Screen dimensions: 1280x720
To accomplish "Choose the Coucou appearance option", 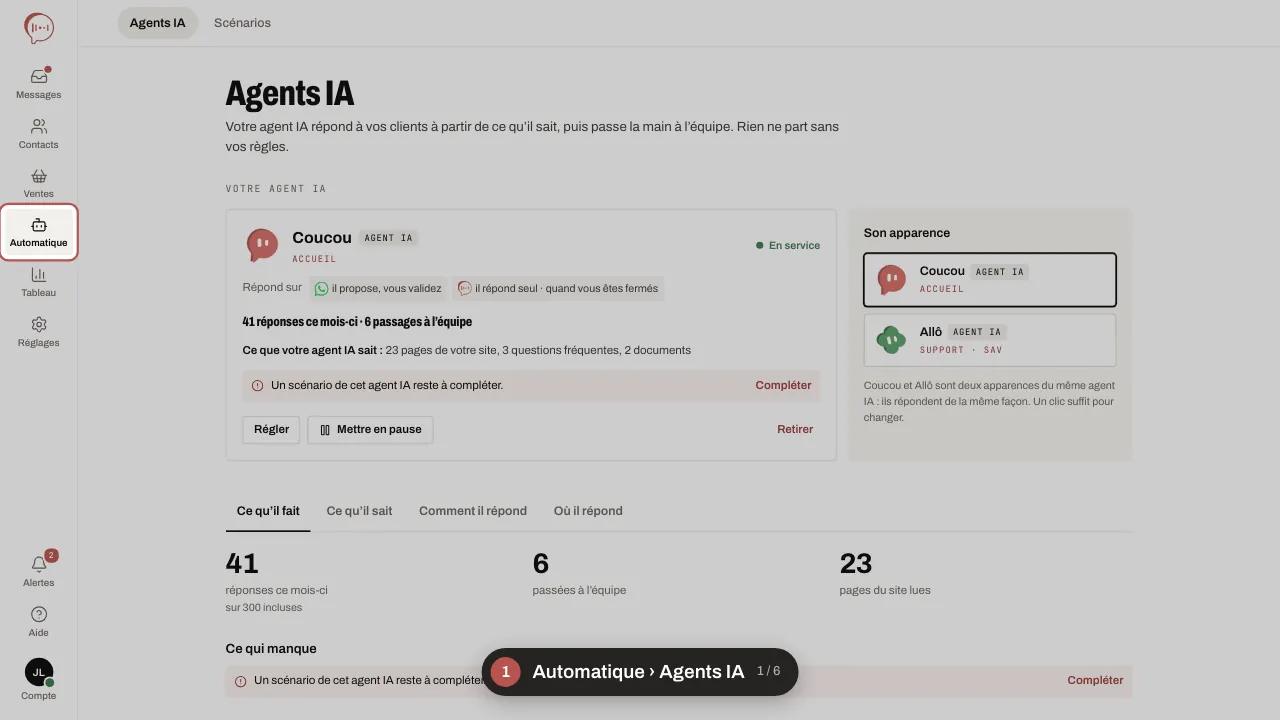I will (x=990, y=279).
